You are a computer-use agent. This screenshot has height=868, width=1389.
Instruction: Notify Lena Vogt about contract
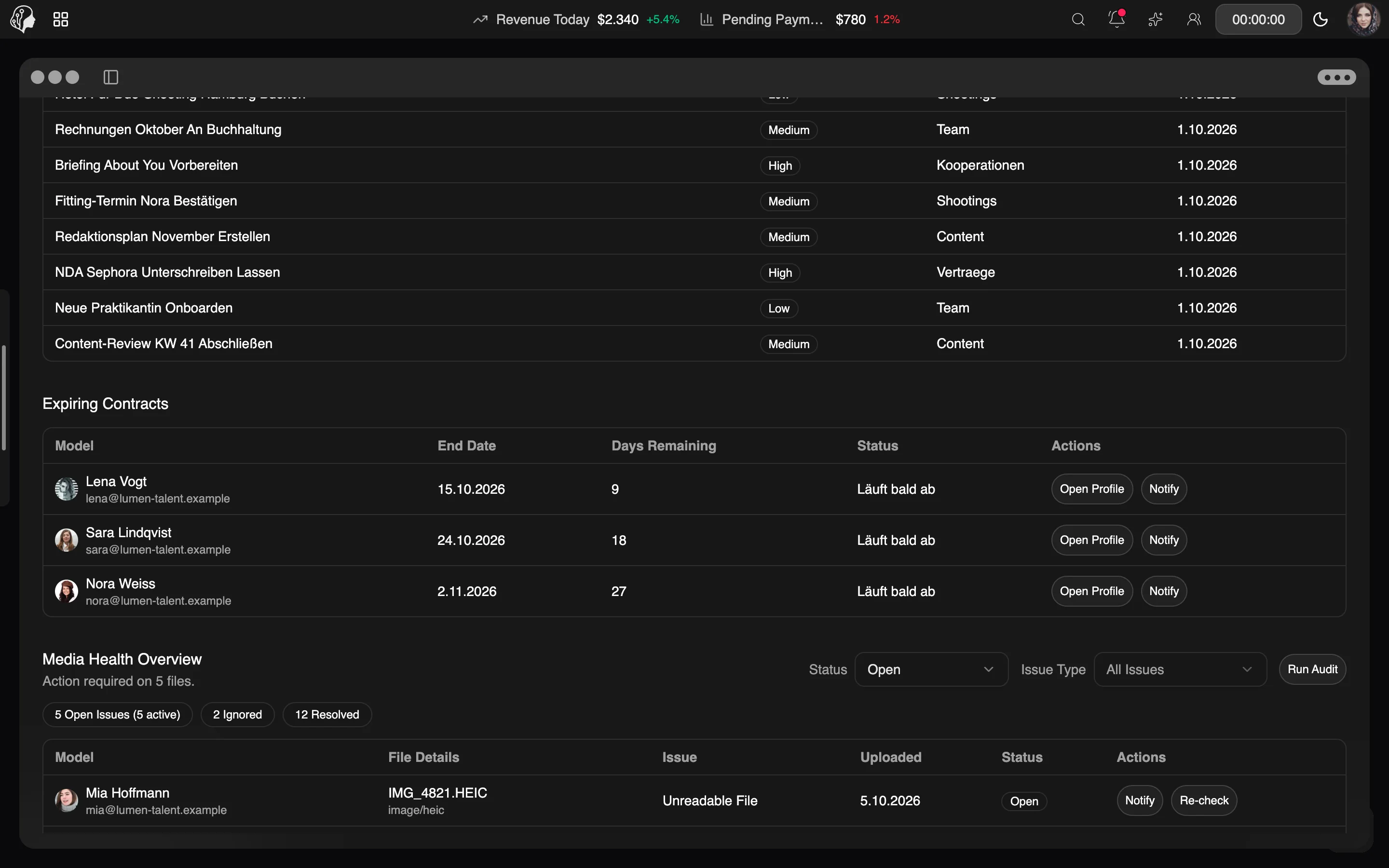pyautogui.click(x=1163, y=489)
